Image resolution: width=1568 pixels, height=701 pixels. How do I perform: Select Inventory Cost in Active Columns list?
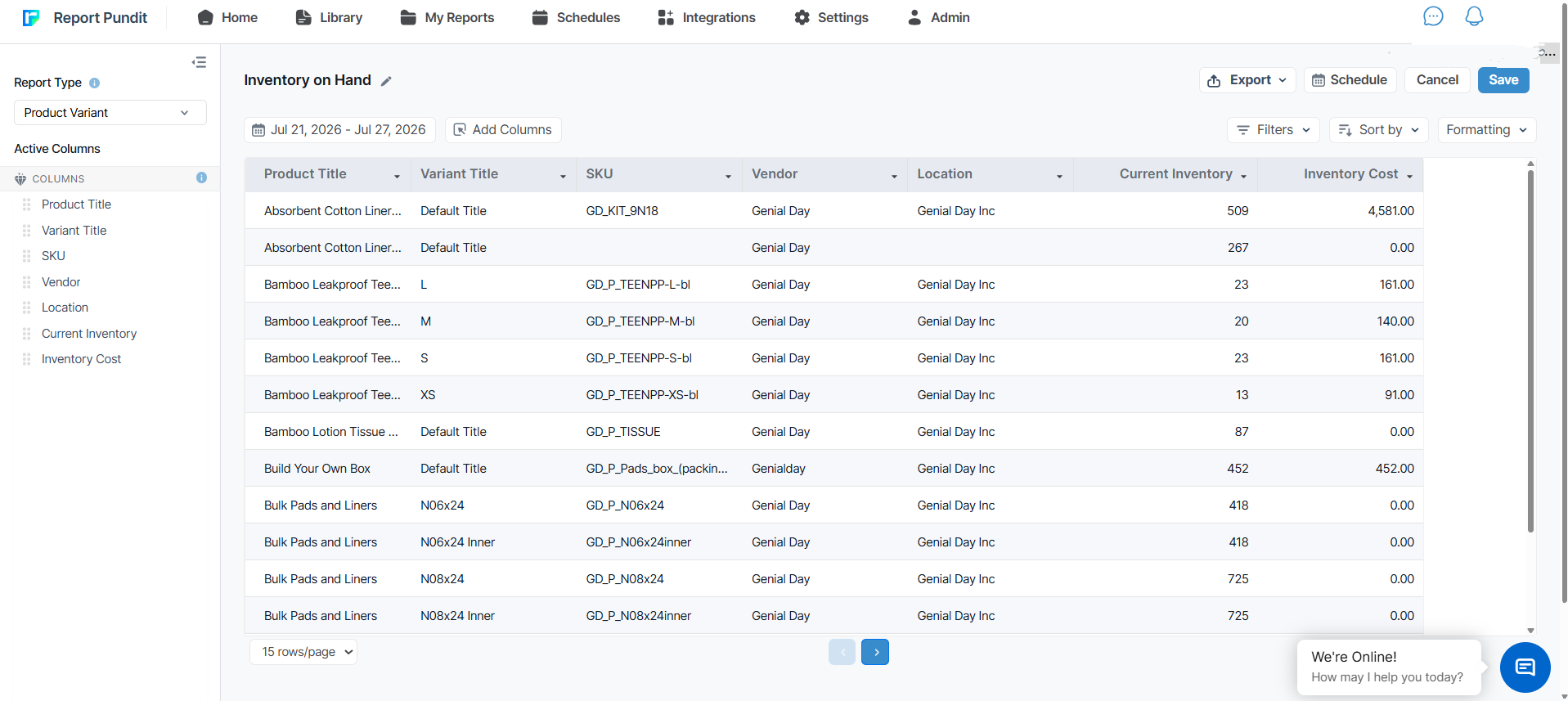pos(81,359)
